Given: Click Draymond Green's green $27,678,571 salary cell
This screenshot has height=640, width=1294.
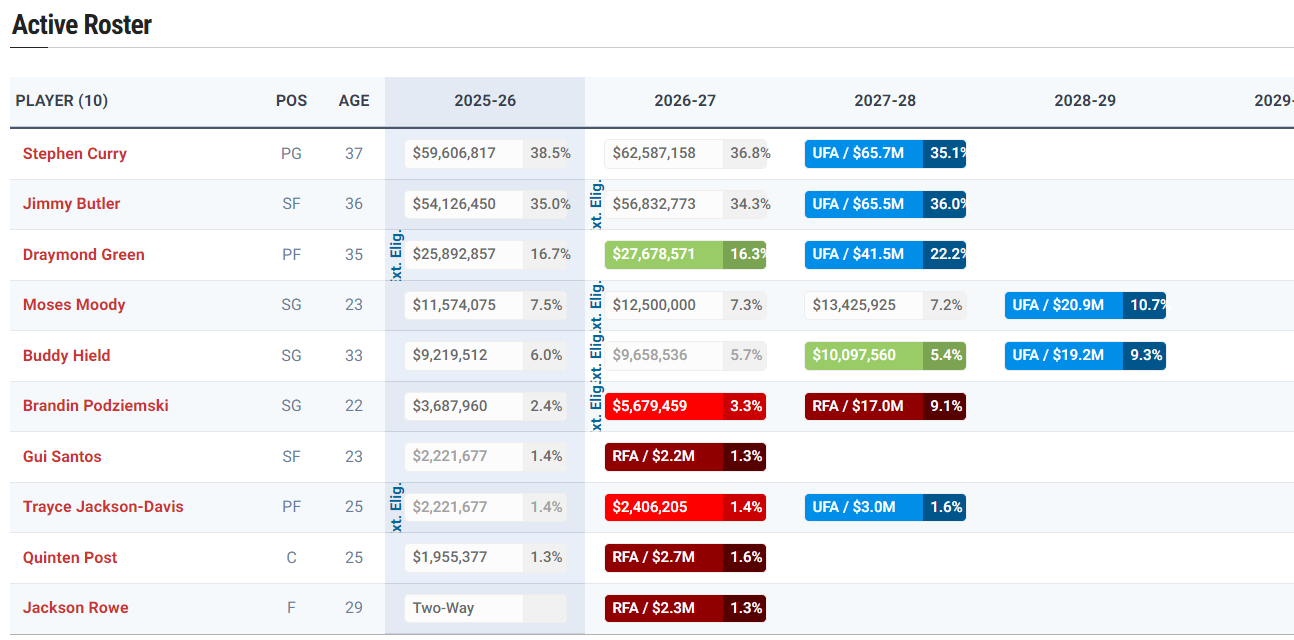Looking at the screenshot, I should pos(664,255).
